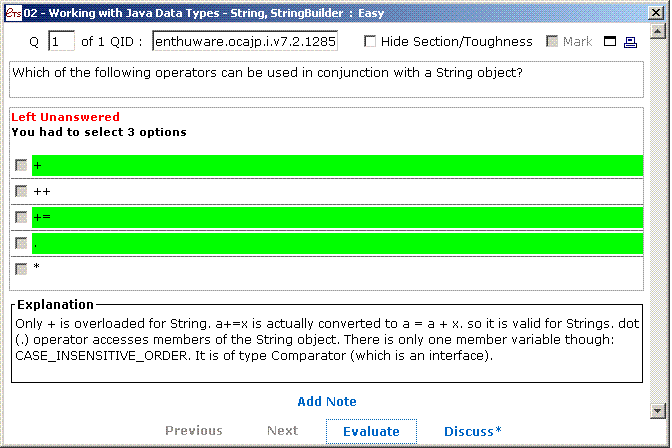Check the '++' operator option

pyautogui.click(x=21, y=191)
